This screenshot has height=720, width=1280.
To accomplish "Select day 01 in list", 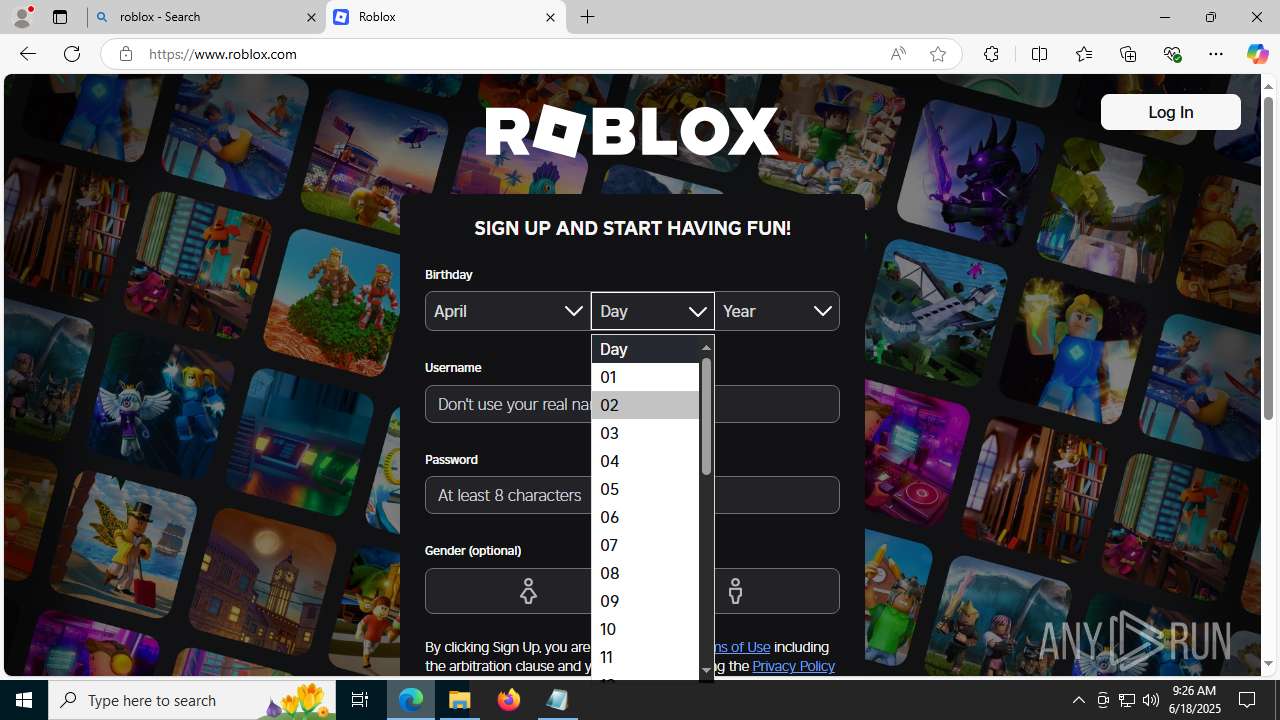I will pyautogui.click(x=645, y=377).
